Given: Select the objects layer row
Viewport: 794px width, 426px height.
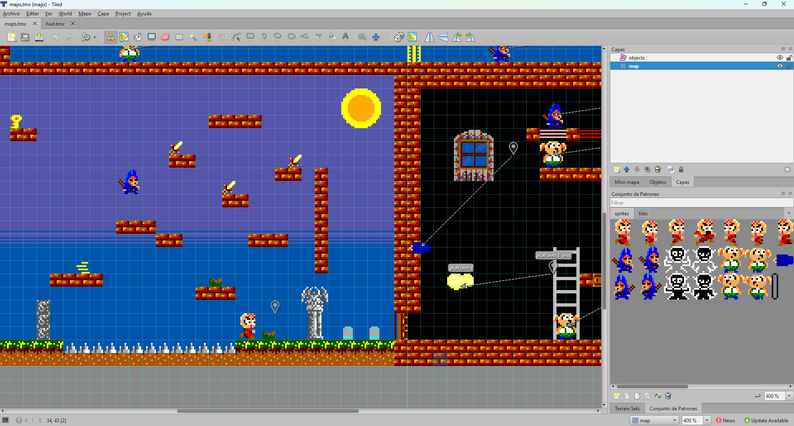Looking at the screenshot, I should click(x=701, y=58).
